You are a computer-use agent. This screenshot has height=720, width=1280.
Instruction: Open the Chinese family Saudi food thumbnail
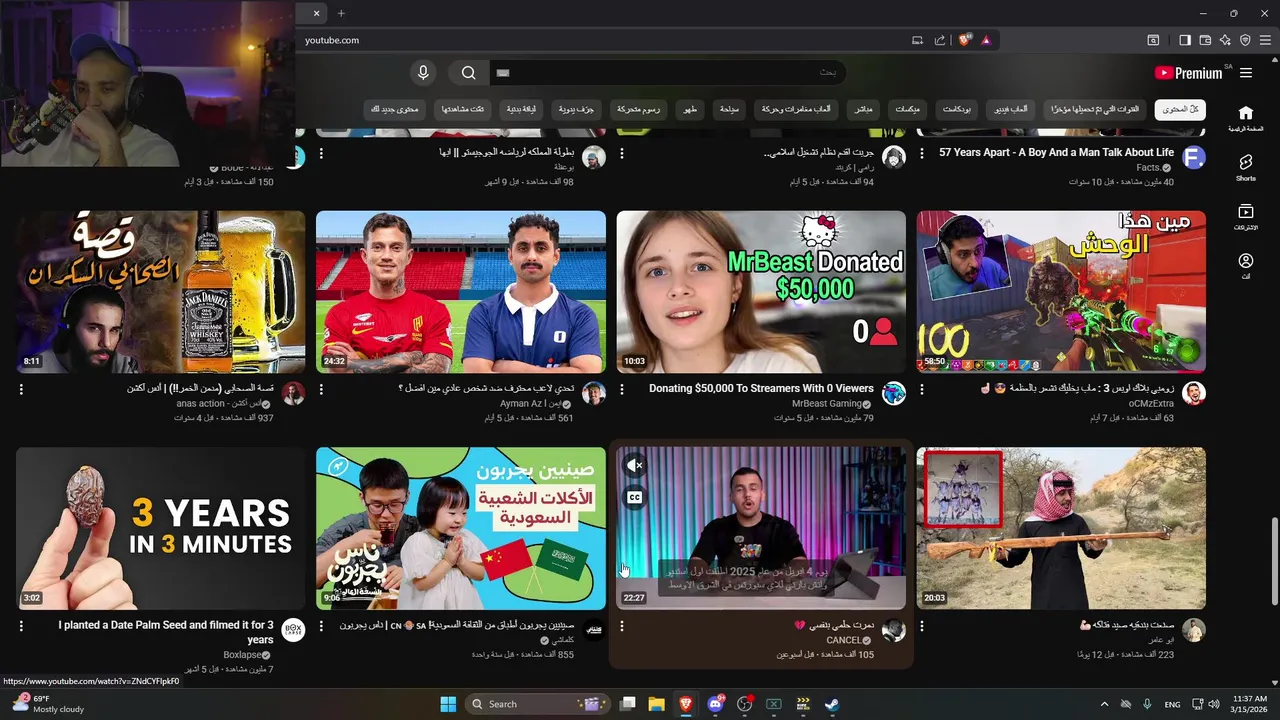461,528
